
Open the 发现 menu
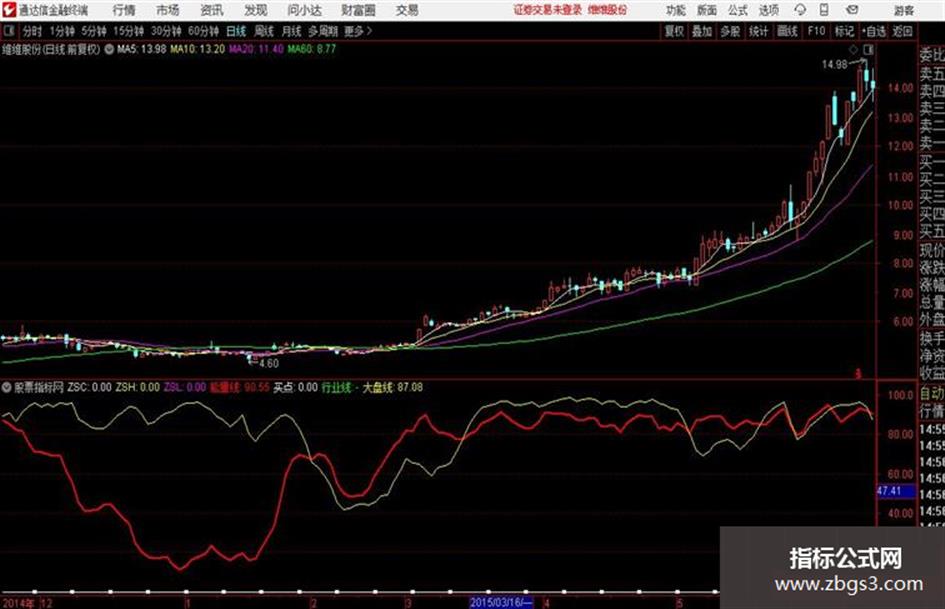(x=256, y=10)
